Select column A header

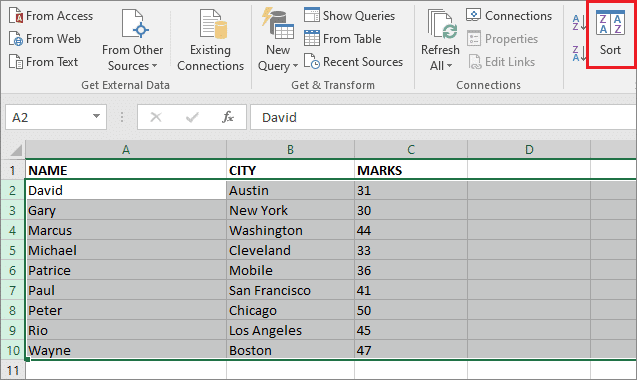click(126, 150)
